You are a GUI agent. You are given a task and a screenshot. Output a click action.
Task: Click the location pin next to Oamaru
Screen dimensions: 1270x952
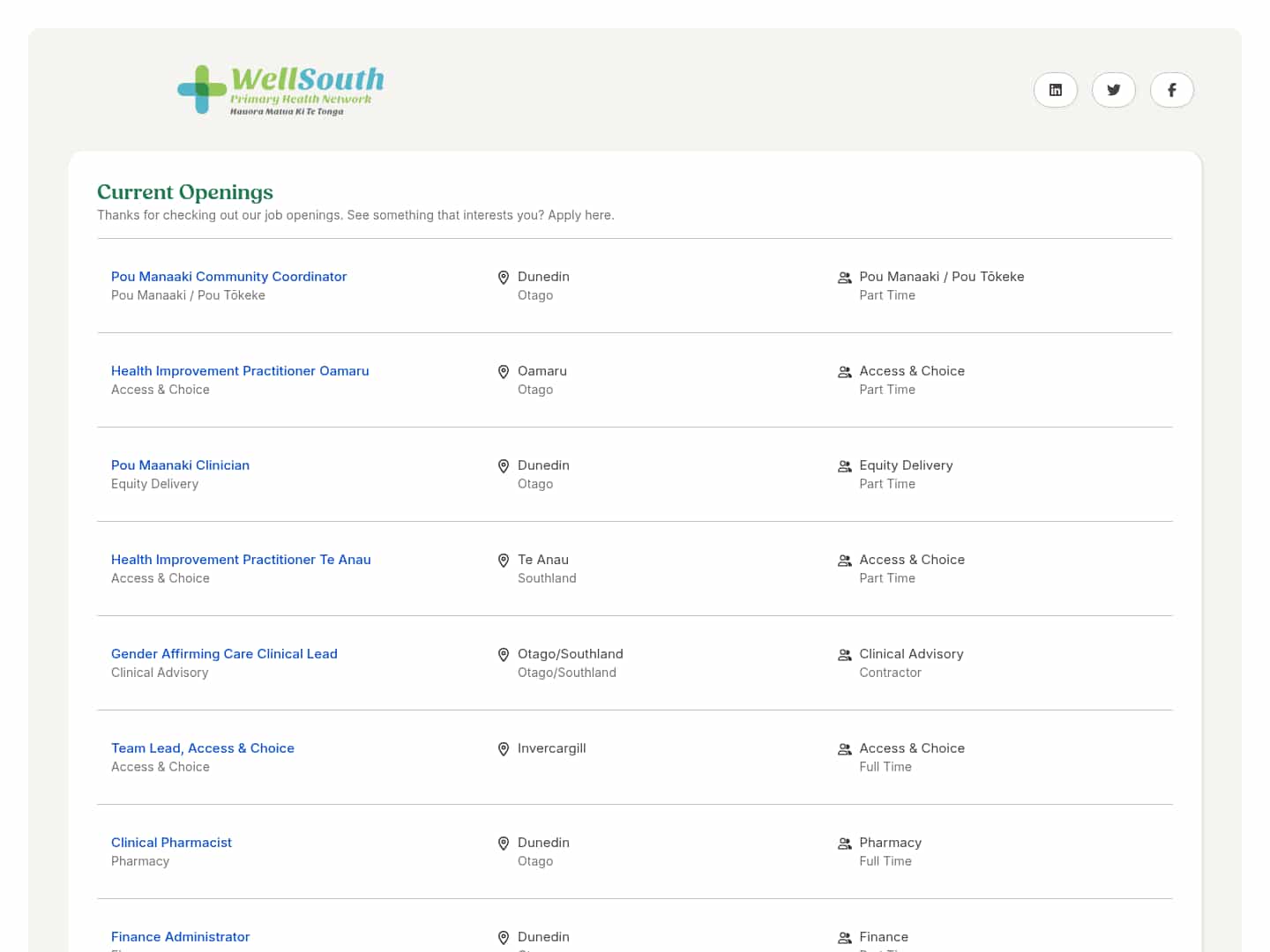504,371
